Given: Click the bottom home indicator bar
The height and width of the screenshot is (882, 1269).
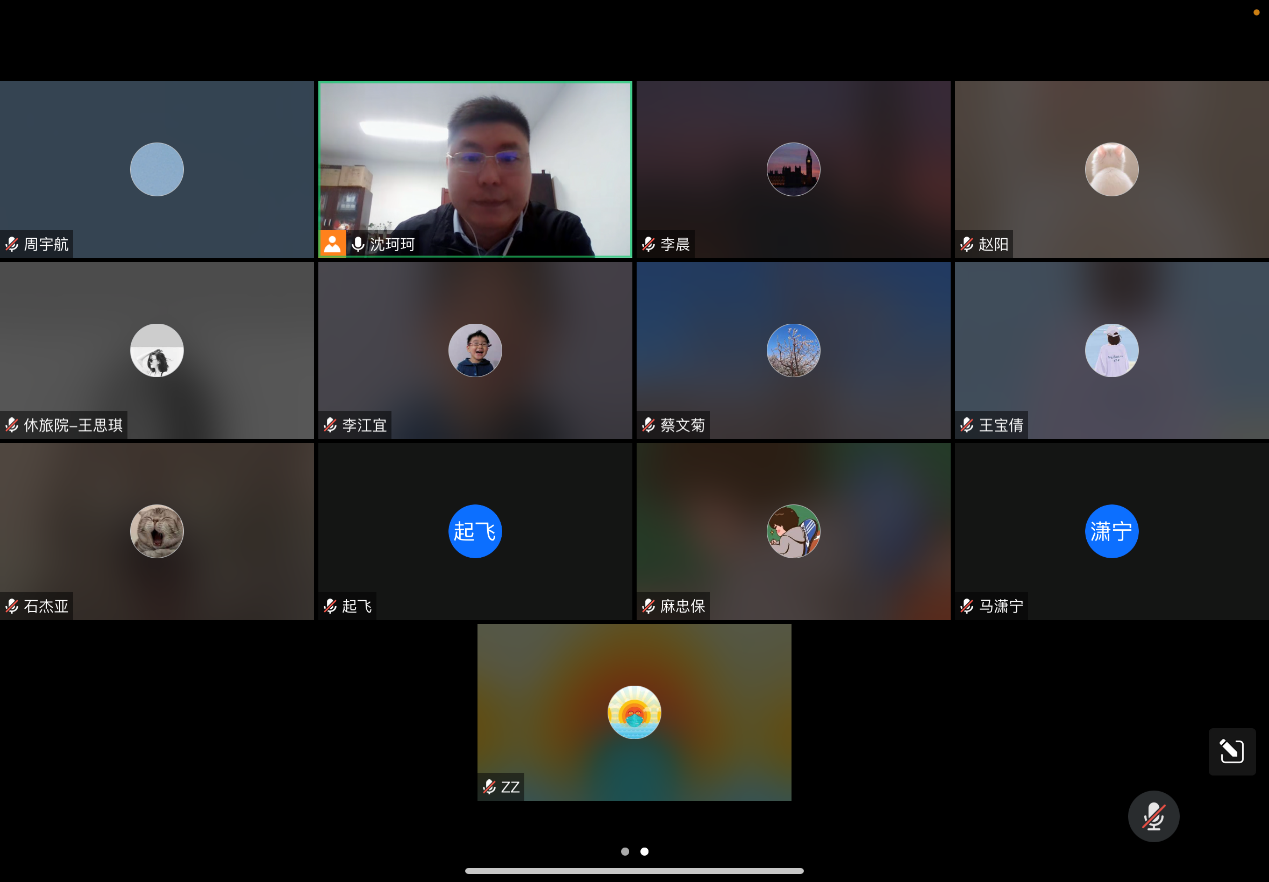Looking at the screenshot, I should (x=634, y=871).
